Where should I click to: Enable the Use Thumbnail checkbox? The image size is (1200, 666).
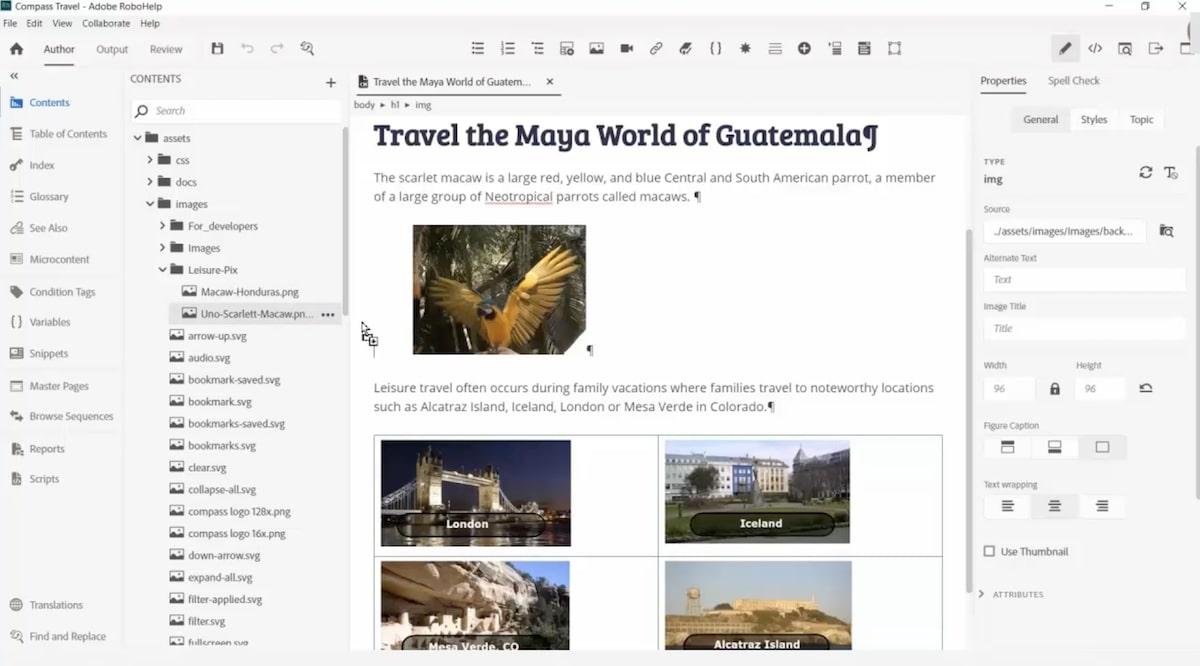tap(989, 551)
